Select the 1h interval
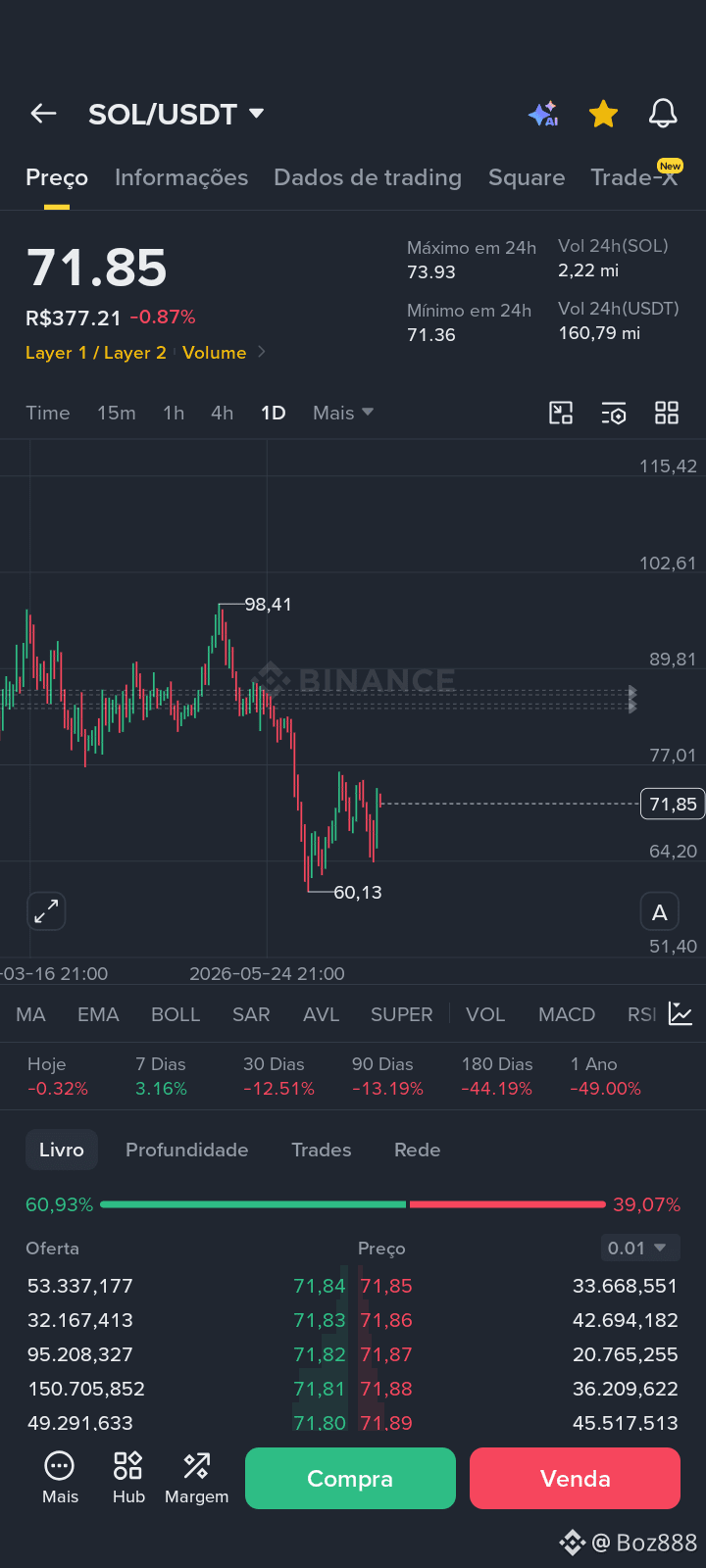Screen dimensions: 706x1568 point(174,413)
